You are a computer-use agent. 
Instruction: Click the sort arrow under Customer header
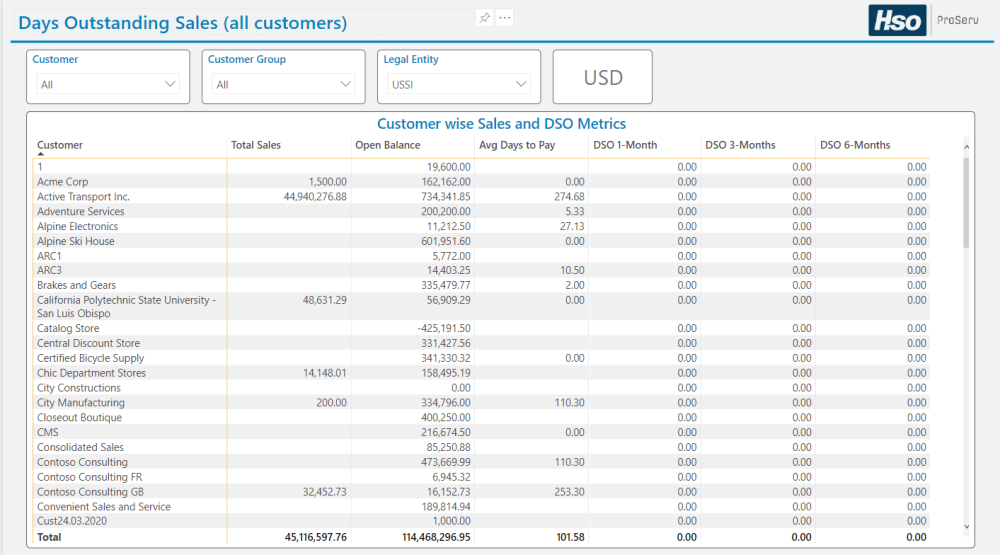pyautogui.click(x=41, y=155)
